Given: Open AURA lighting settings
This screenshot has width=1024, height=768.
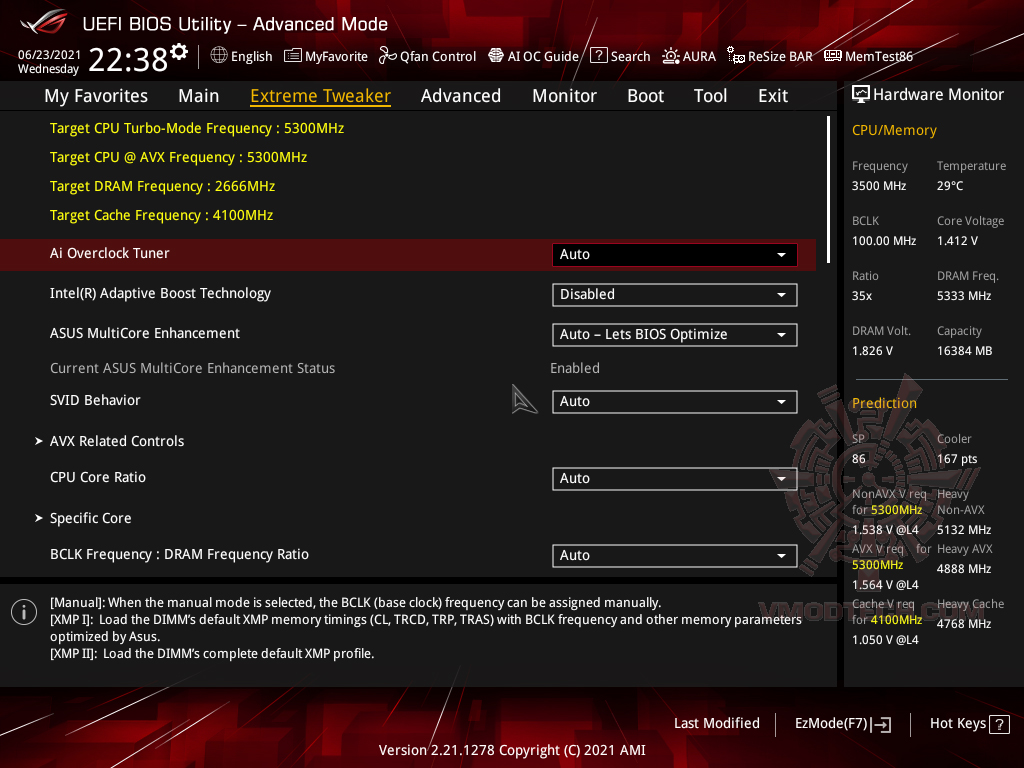Looking at the screenshot, I should point(689,56).
